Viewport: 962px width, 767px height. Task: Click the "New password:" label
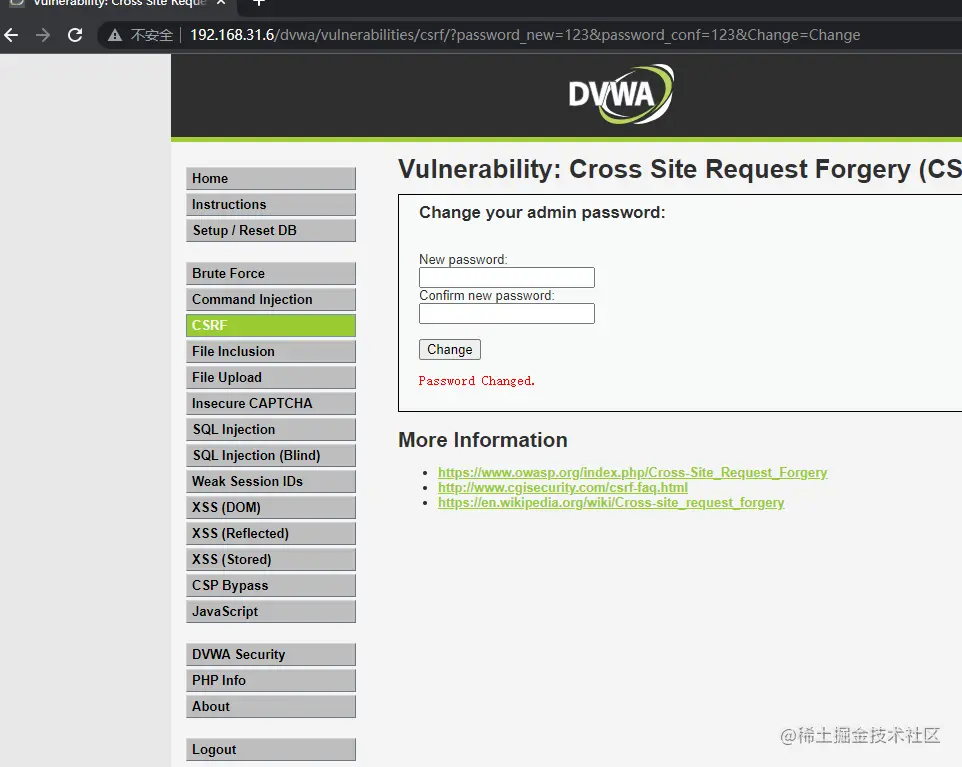pyautogui.click(x=463, y=260)
